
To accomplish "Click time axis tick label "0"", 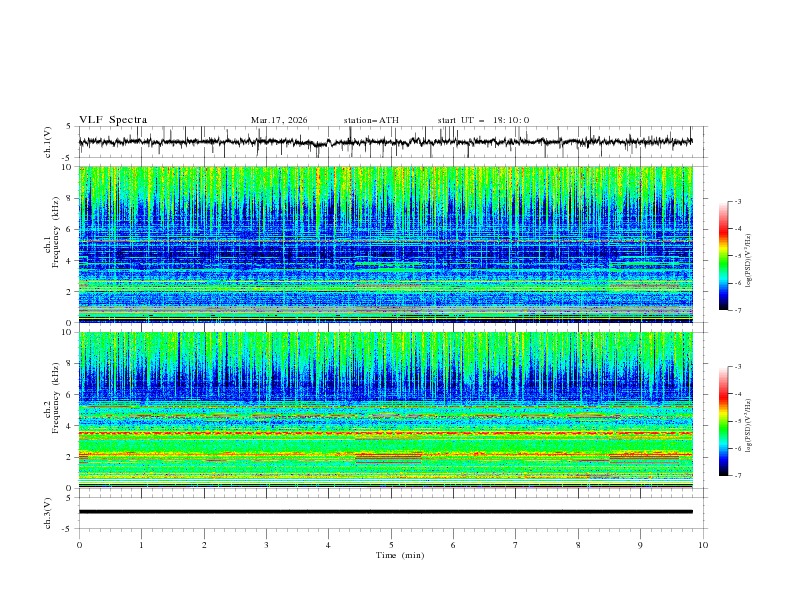I will 79,545.
